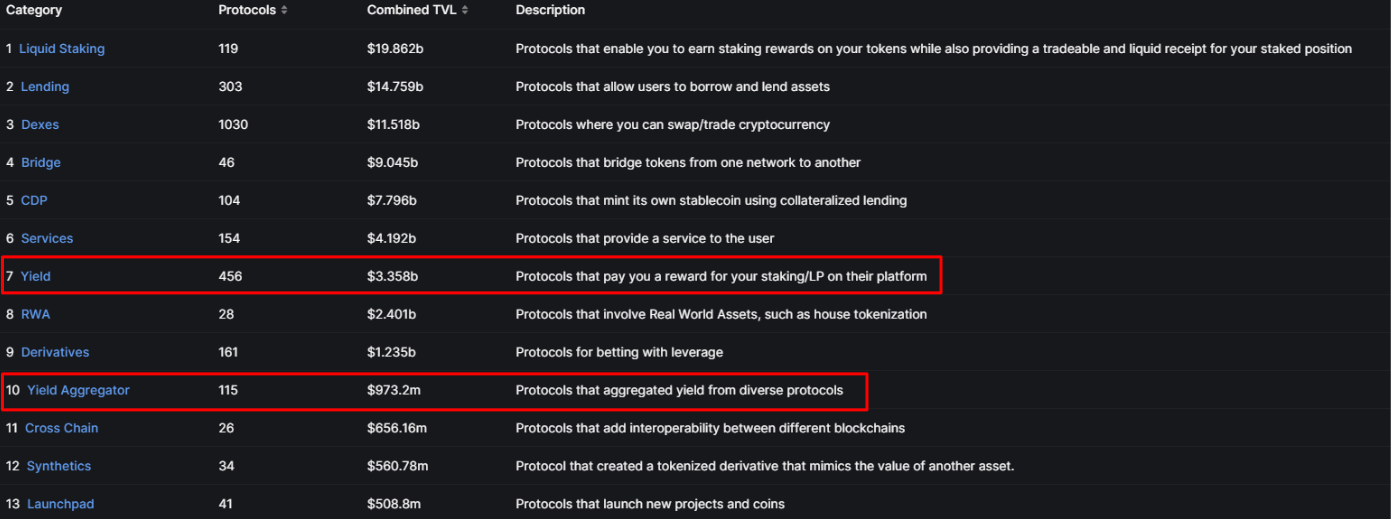Open the Yield category

click(35, 277)
